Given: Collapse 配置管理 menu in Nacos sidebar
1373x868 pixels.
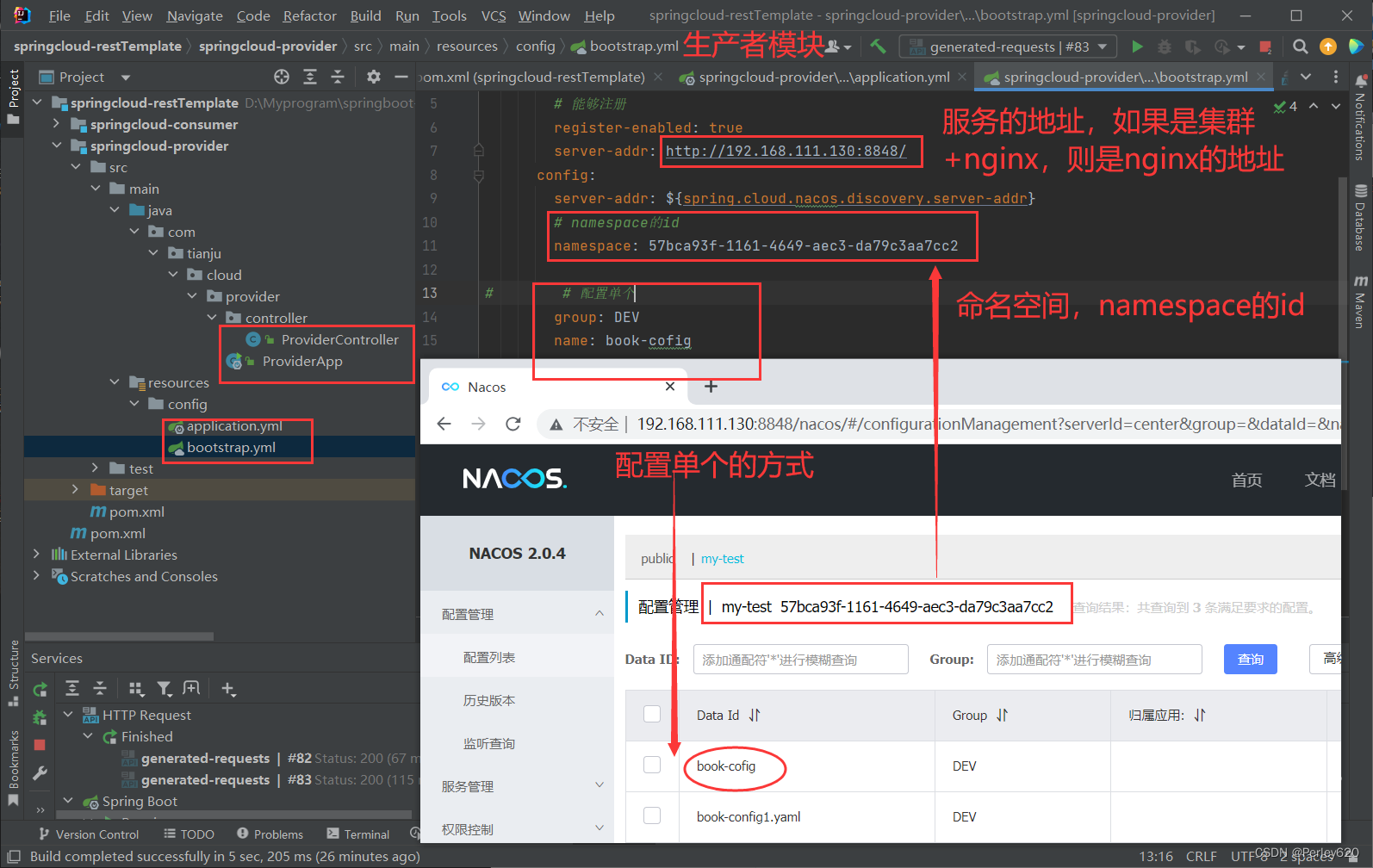Looking at the screenshot, I should [x=600, y=613].
